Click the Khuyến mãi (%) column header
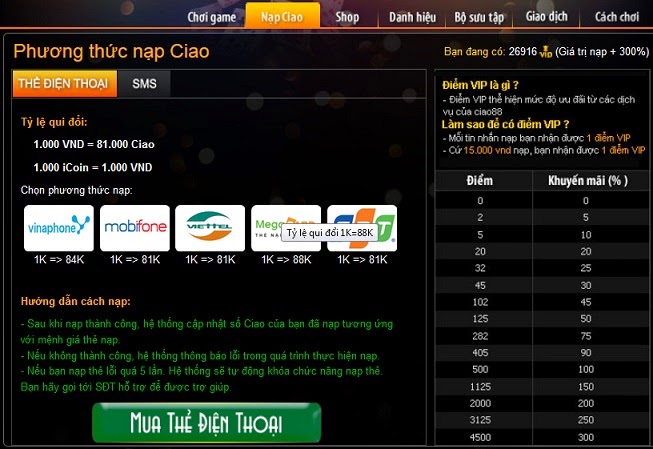 (588, 181)
